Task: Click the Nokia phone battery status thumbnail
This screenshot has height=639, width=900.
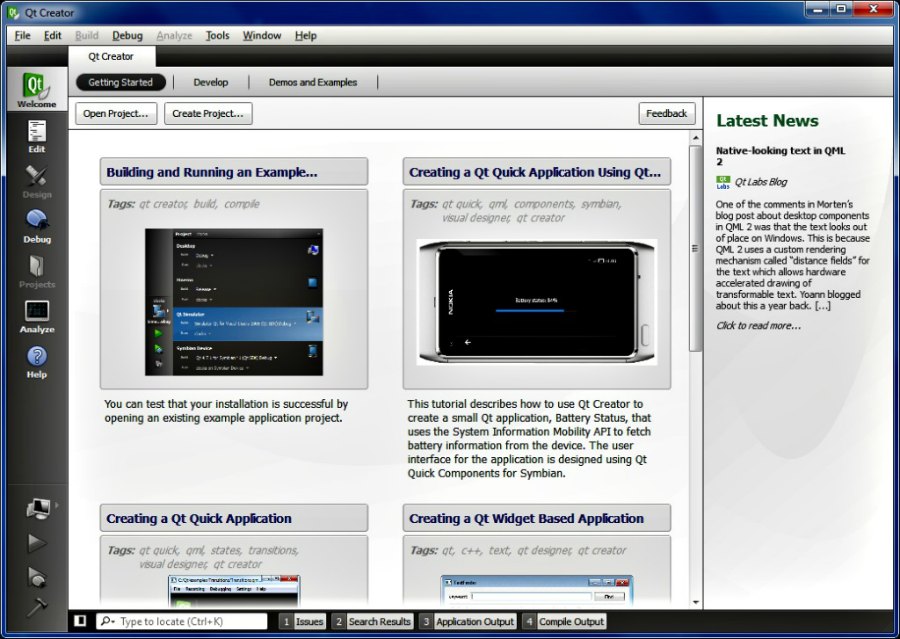Action: (537, 302)
